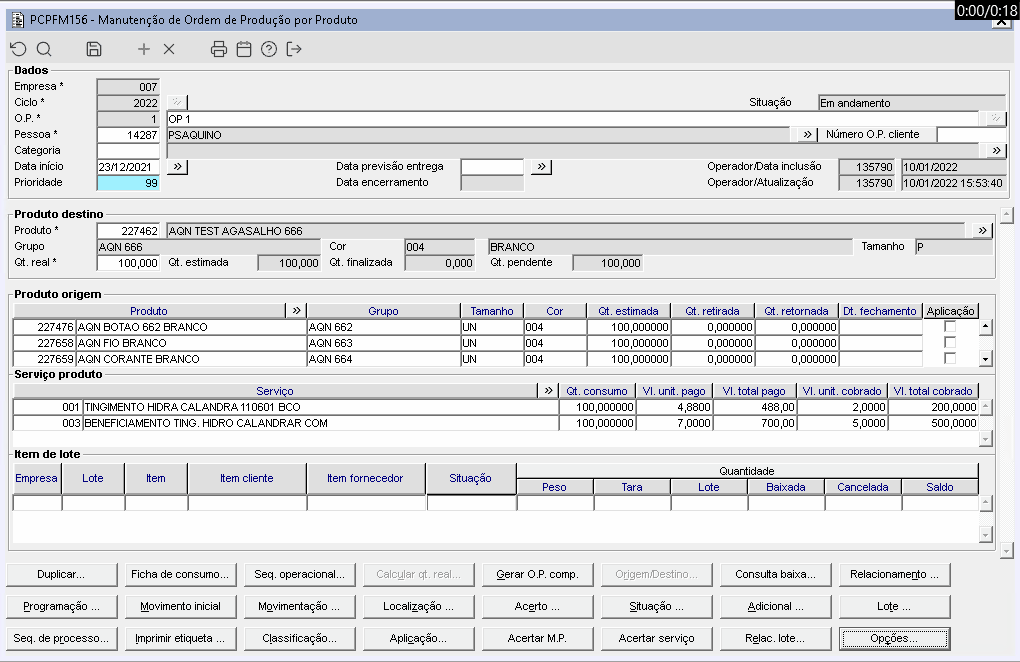This screenshot has height=662, width=1020.
Task: Open the Ficha de consumo dialog
Action: pos(181,575)
